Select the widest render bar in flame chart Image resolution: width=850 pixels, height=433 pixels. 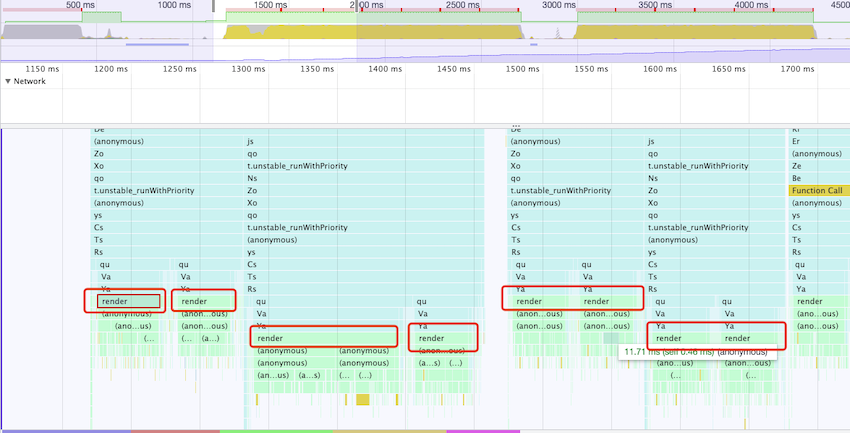[x=326, y=338]
